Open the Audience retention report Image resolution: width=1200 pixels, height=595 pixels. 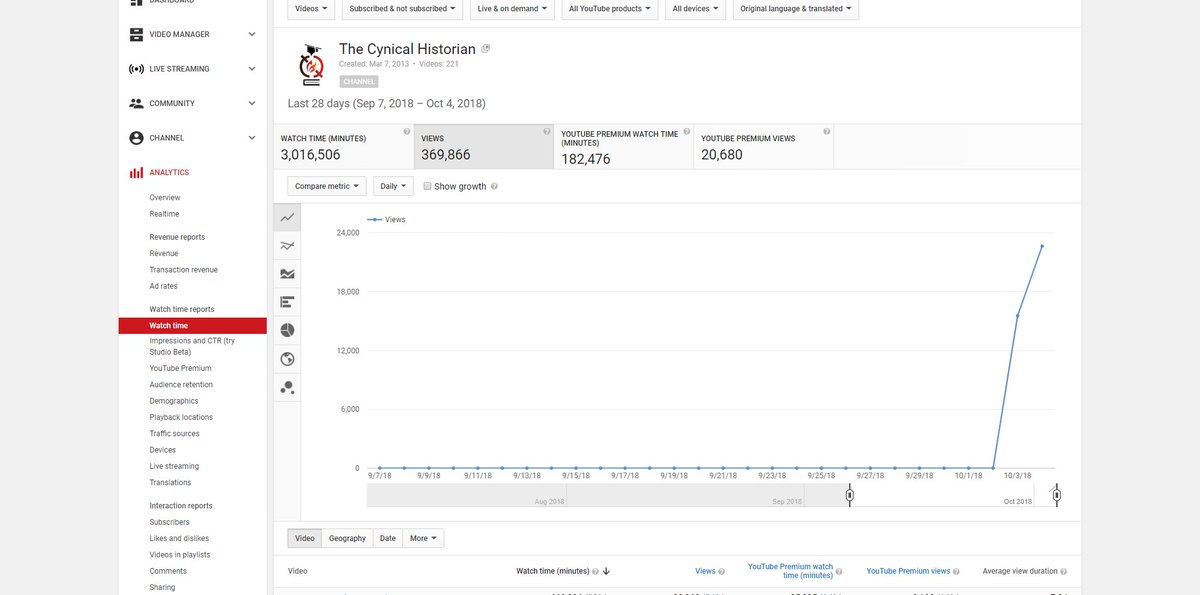pyautogui.click(x=181, y=385)
